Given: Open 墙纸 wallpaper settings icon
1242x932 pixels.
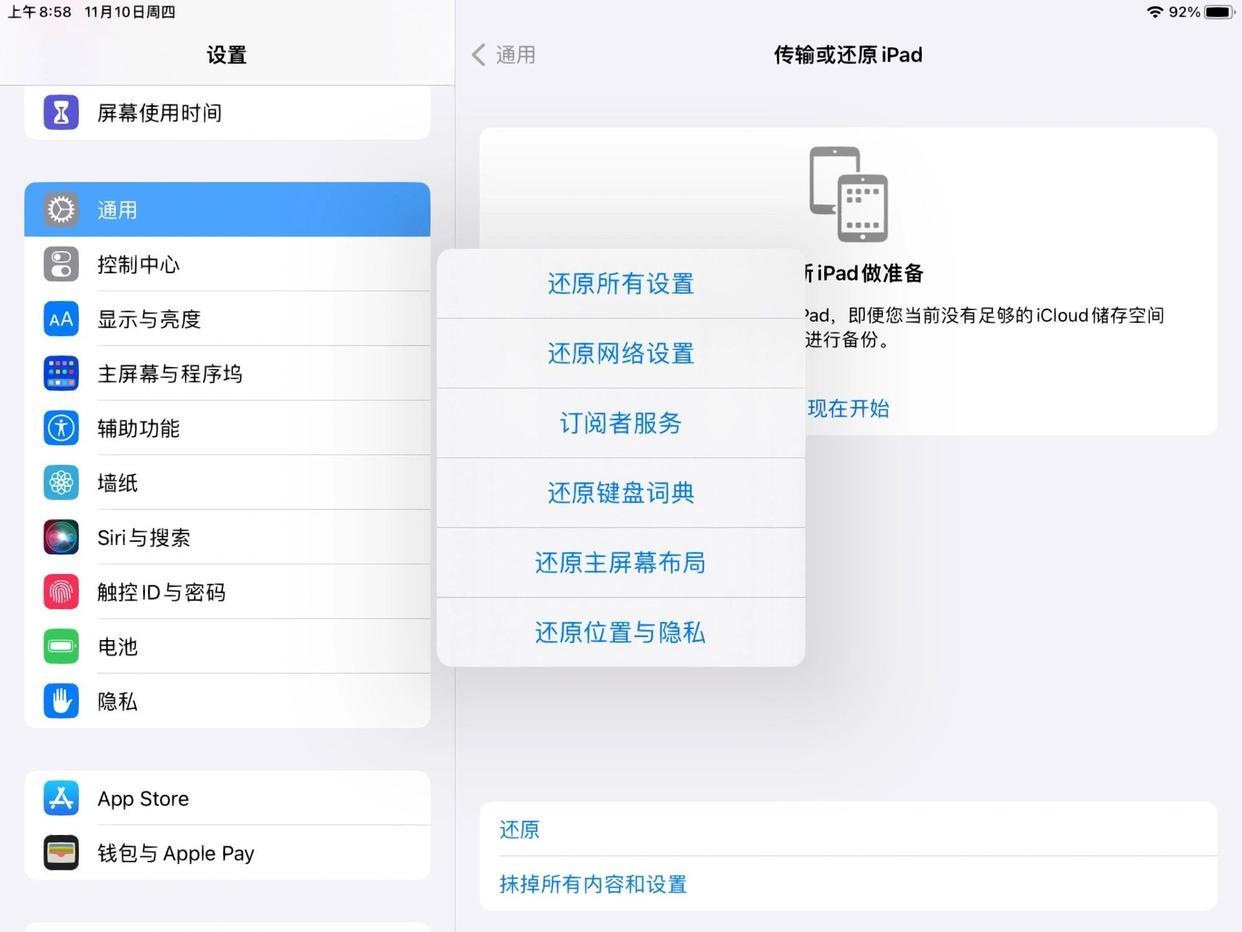Looking at the screenshot, I should 61,482.
